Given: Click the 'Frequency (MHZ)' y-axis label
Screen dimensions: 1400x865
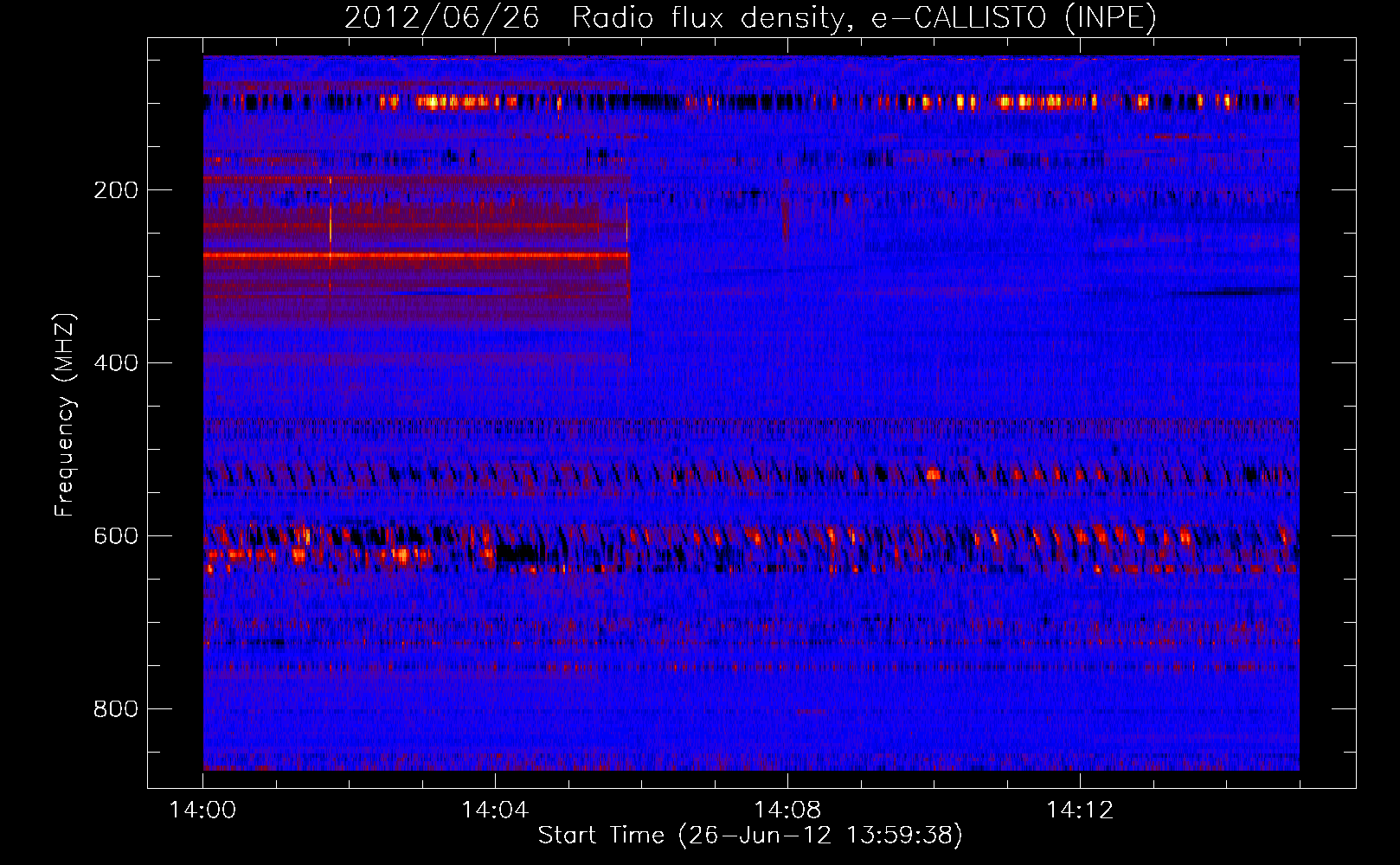Looking at the screenshot, I should tap(65, 414).
